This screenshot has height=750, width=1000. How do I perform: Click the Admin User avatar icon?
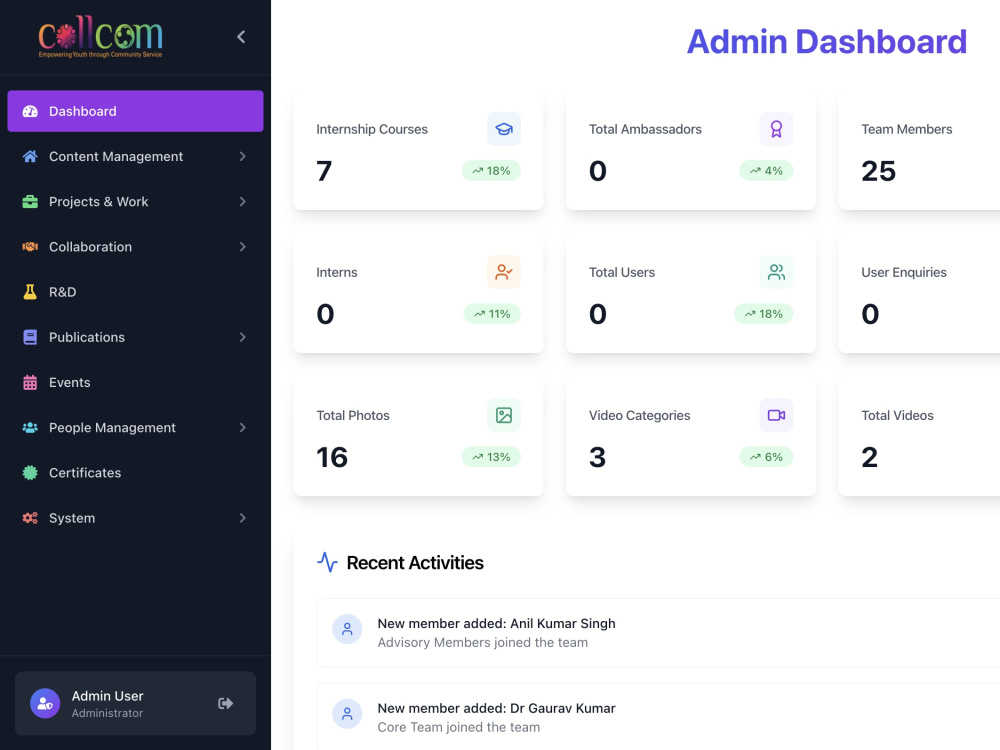coord(45,703)
